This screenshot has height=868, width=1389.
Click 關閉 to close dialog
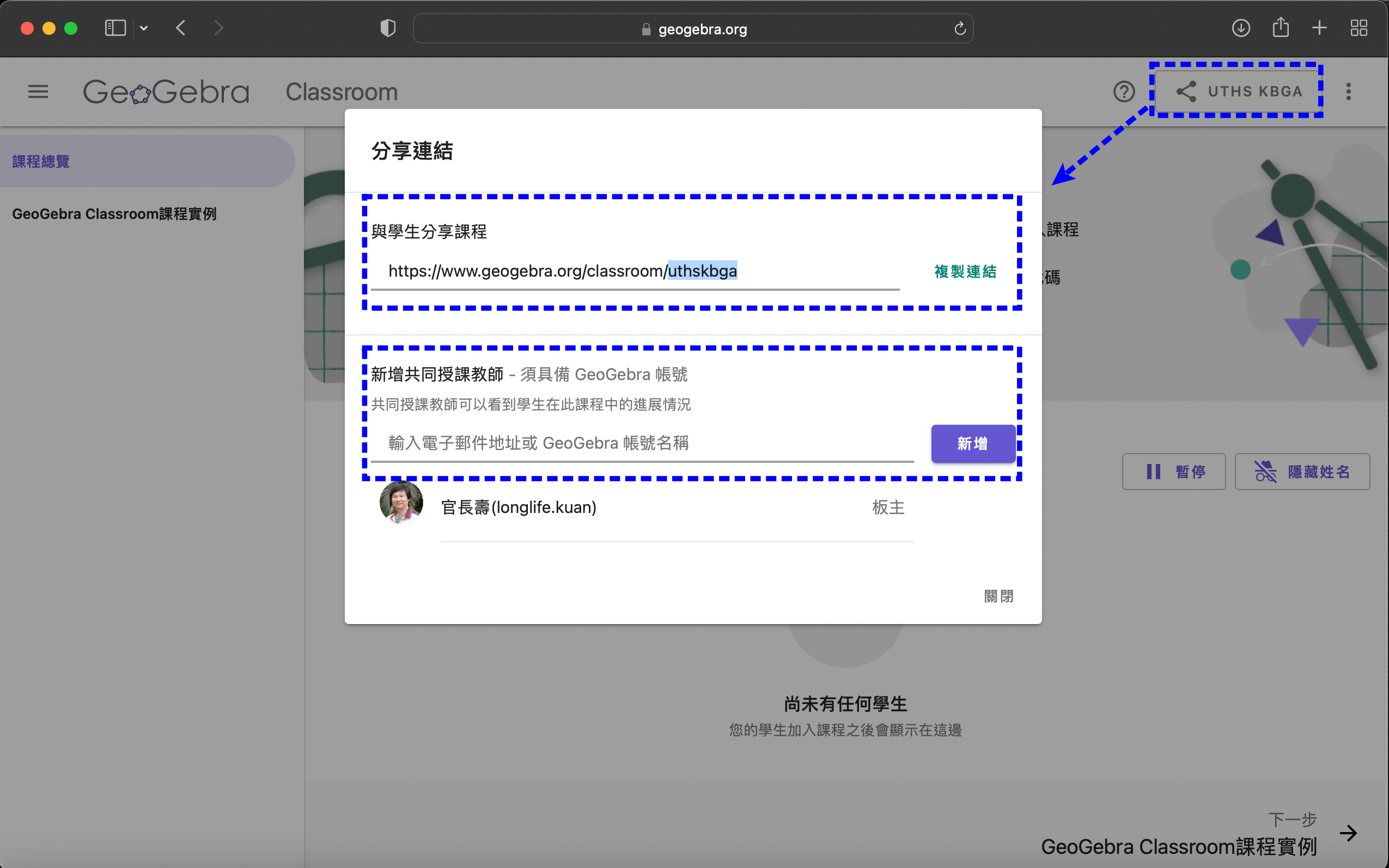tap(998, 596)
